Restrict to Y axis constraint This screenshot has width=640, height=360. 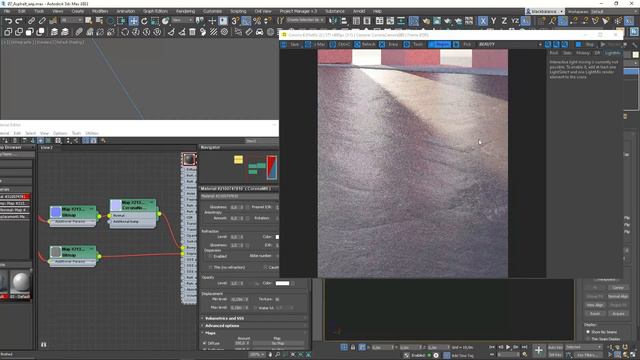(x=493, y=21)
